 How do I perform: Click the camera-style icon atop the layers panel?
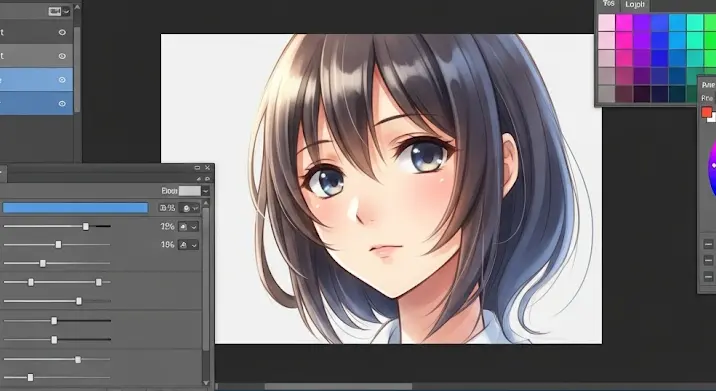pyautogui.click(x=55, y=11)
